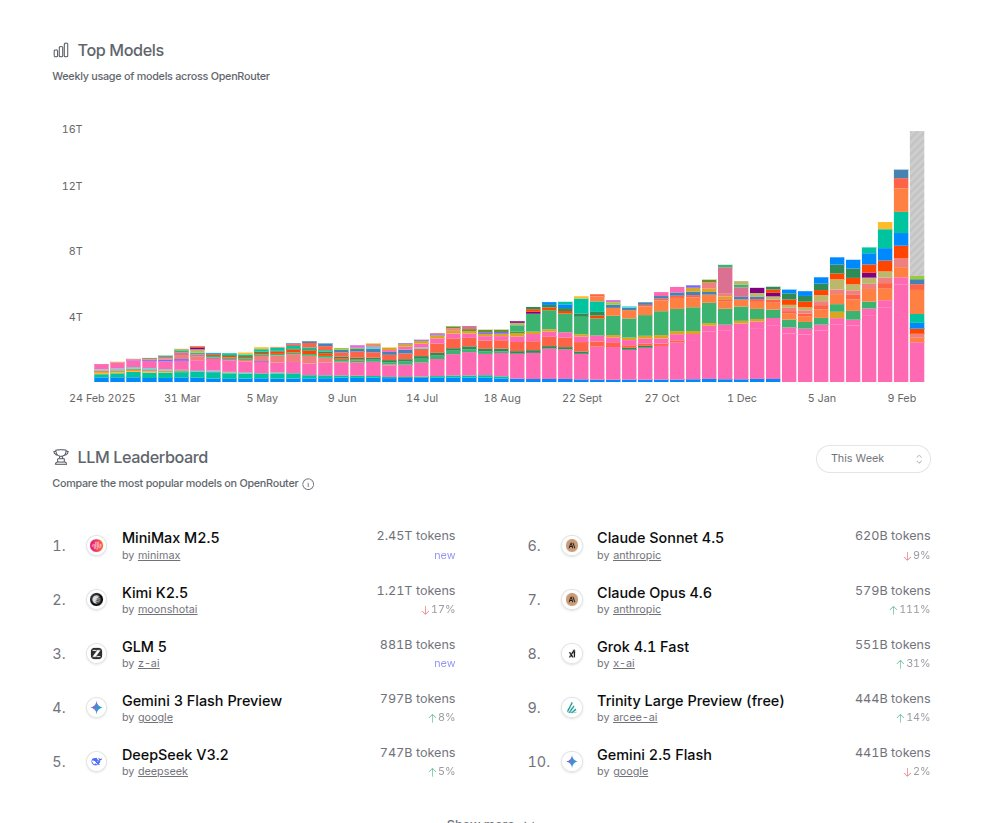Click the Top Models bar chart icon
Screen dimensions: 991x823
61,51
